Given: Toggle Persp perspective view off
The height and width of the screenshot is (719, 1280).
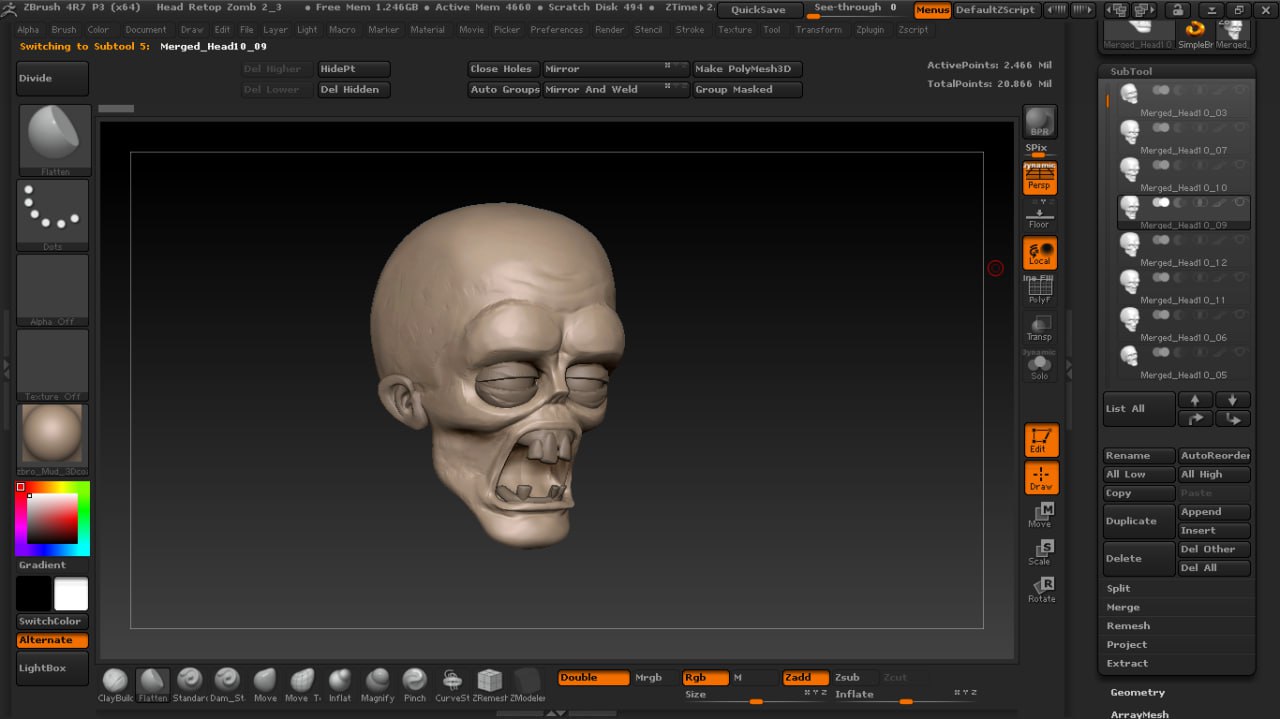Looking at the screenshot, I should click(1040, 178).
